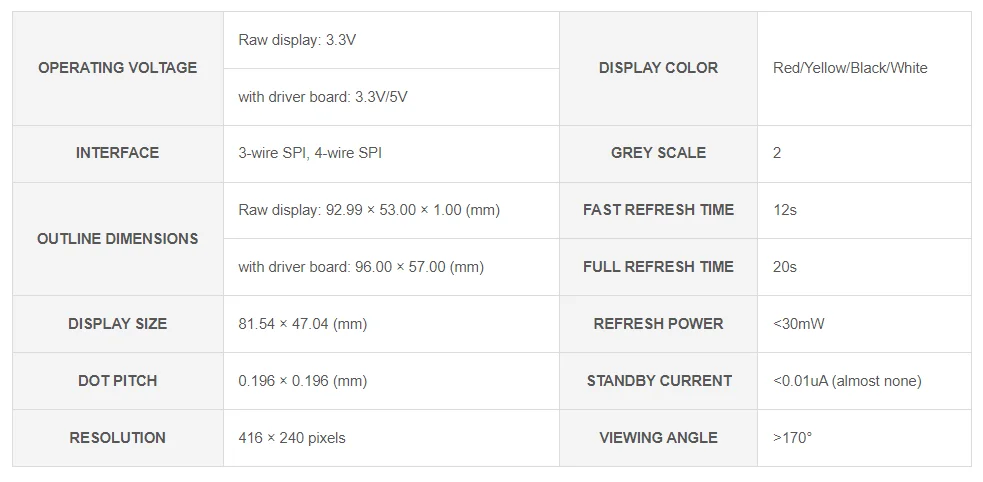Click the OPERATING VOLTAGE header cell
983x482 pixels.
pos(117,68)
